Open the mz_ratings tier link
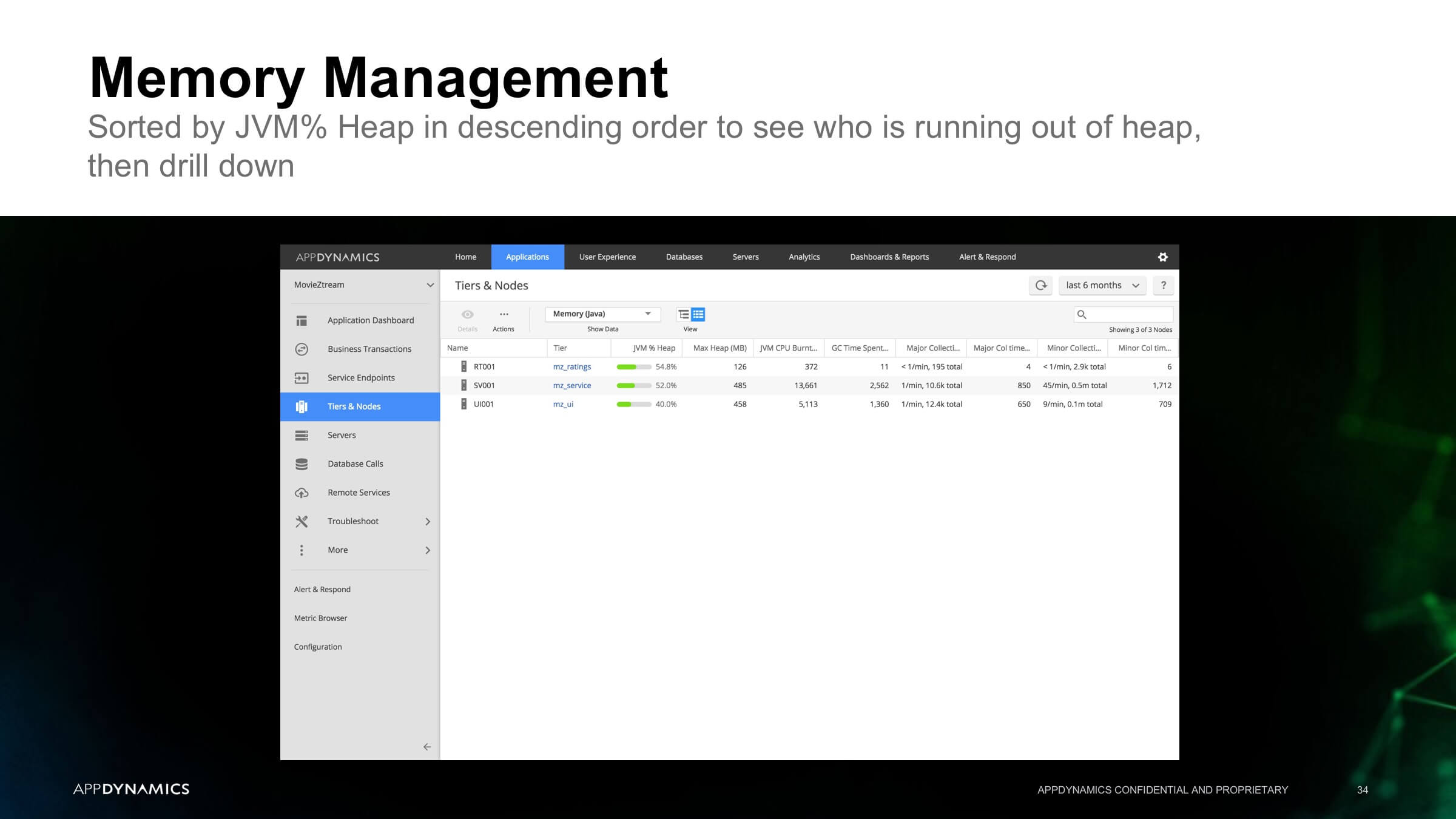 pos(572,366)
